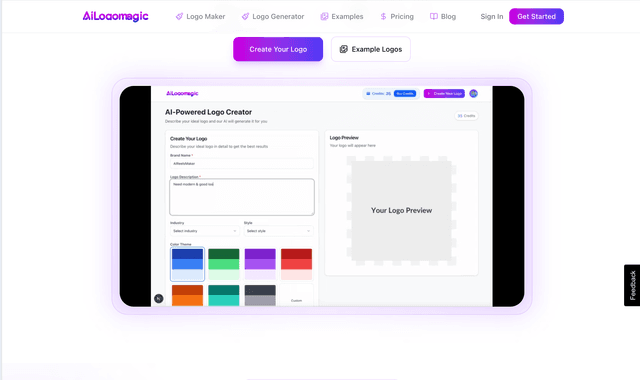Click the Get Started button

pyautogui.click(x=536, y=16)
